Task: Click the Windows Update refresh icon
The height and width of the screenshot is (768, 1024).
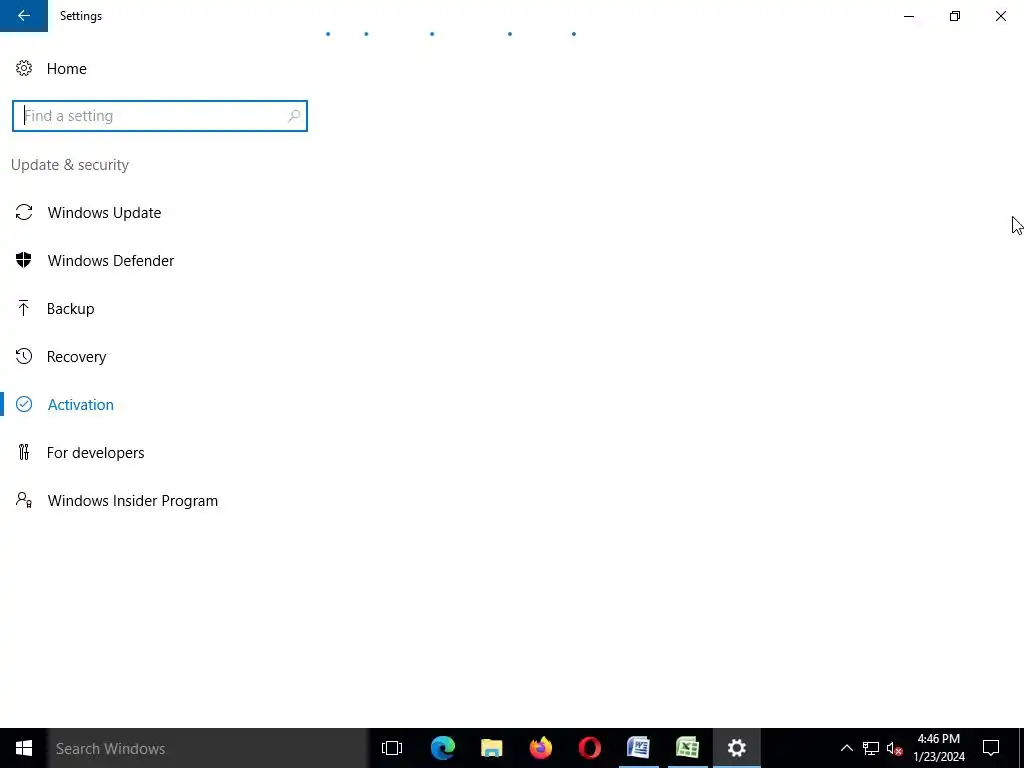Action: click(24, 212)
